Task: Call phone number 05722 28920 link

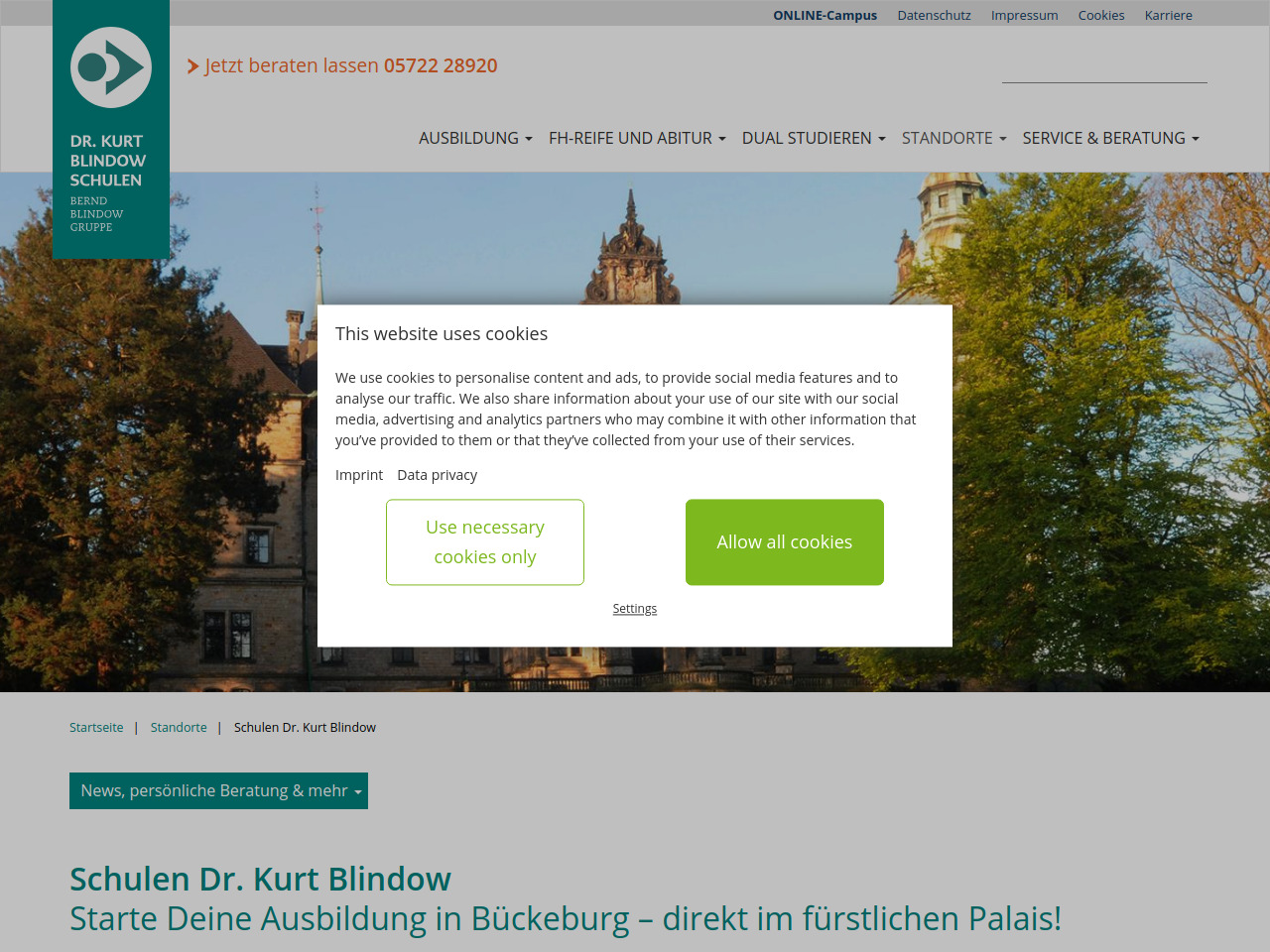Action: click(x=441, y=65)
